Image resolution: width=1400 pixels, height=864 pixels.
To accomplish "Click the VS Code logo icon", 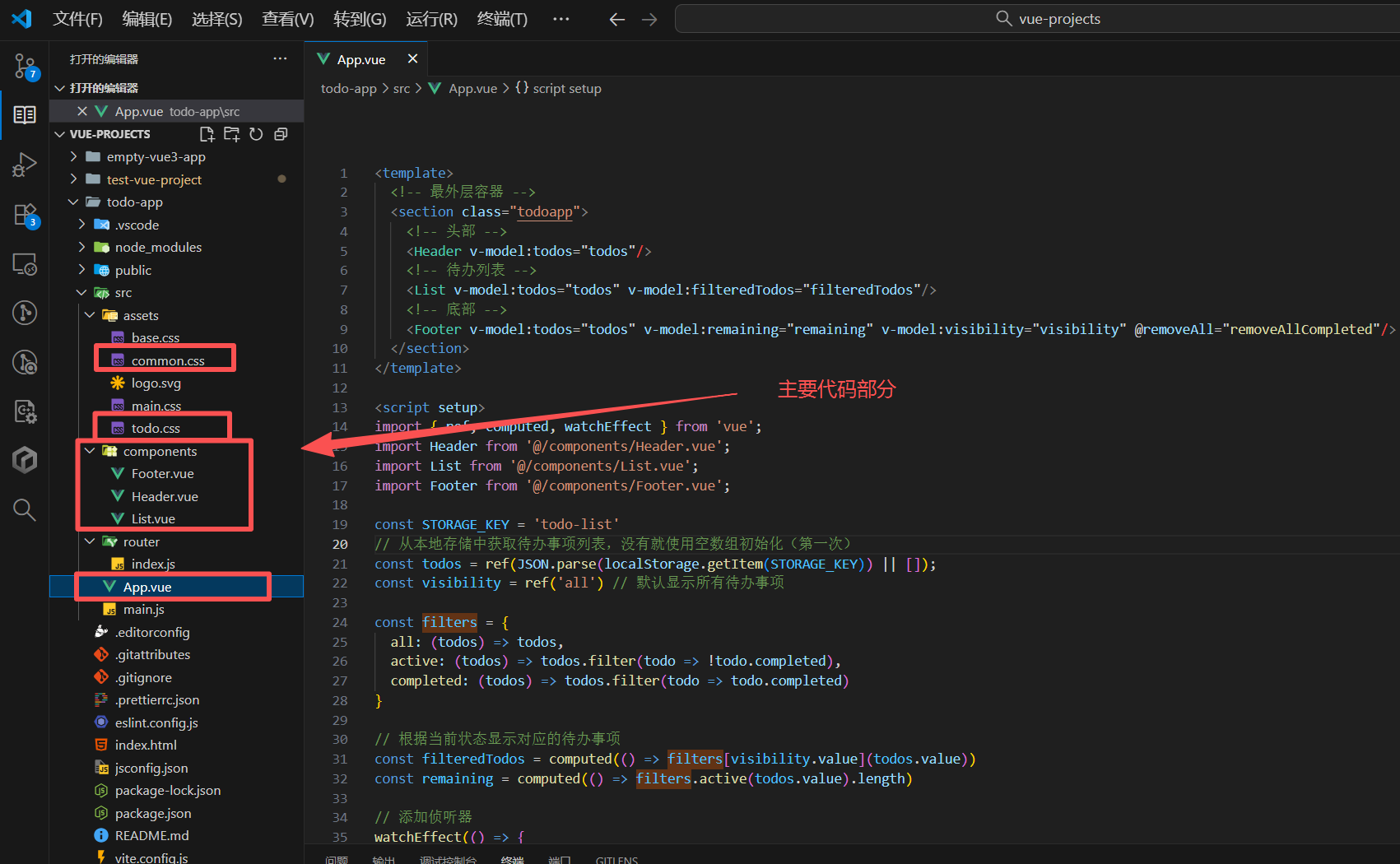I will (x=22, y=19).
